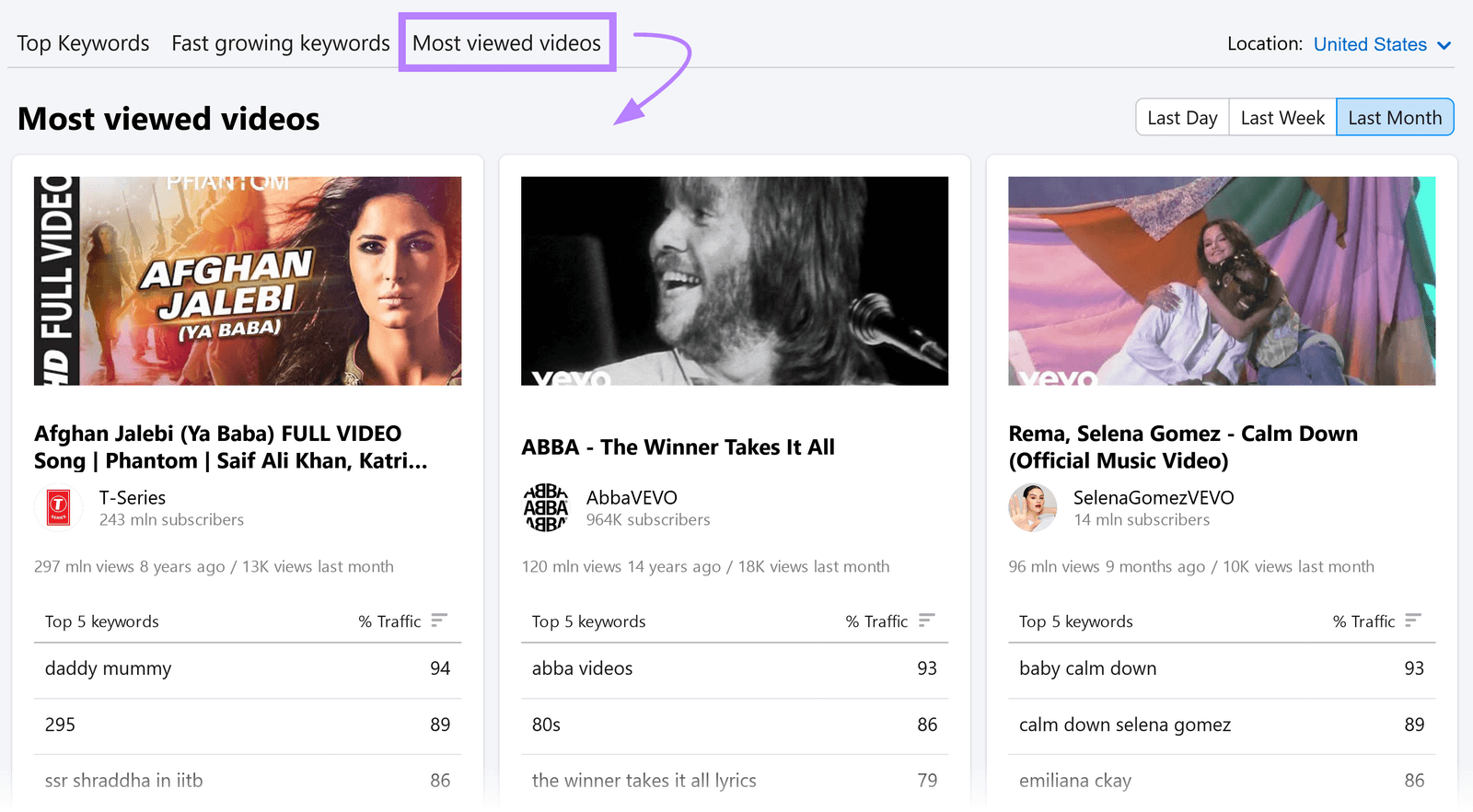Open ABBA The Winner Takes It All title

(x=678, y=447)
